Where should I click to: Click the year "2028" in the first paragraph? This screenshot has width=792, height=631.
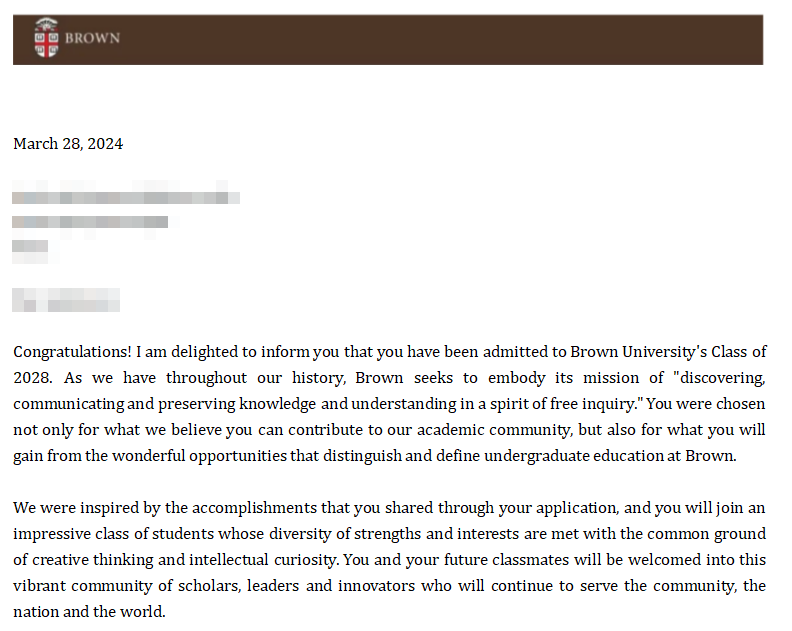30,378
